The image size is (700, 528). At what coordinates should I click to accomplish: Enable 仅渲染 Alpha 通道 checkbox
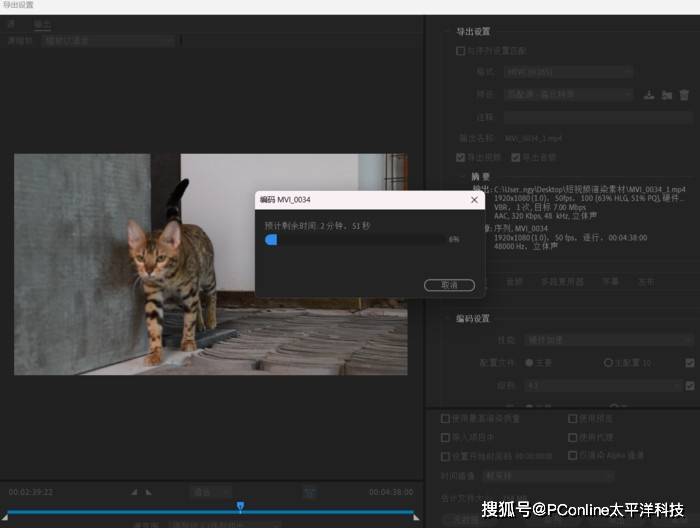click(572, 455)
